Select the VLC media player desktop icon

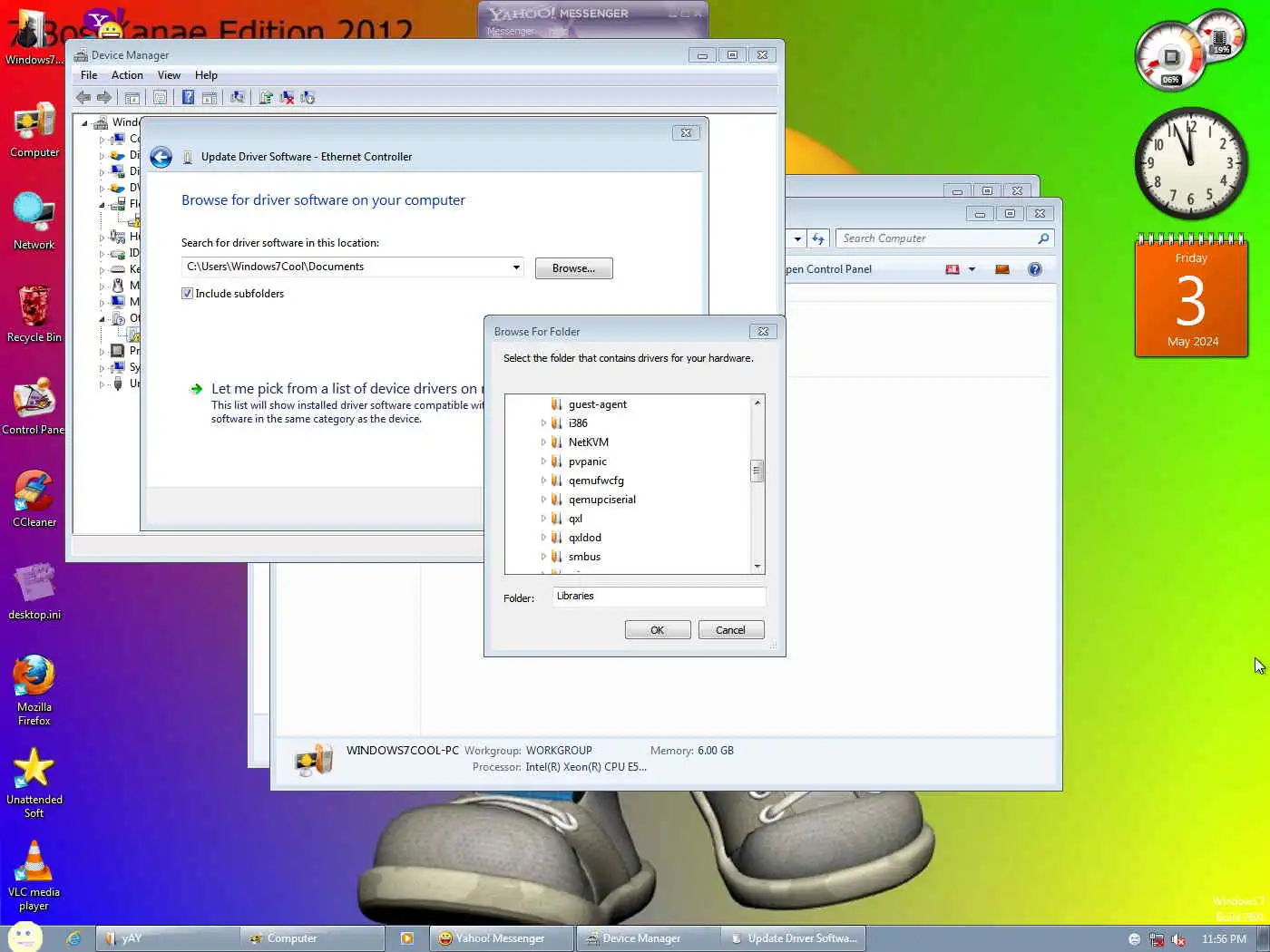click(34, 875)
